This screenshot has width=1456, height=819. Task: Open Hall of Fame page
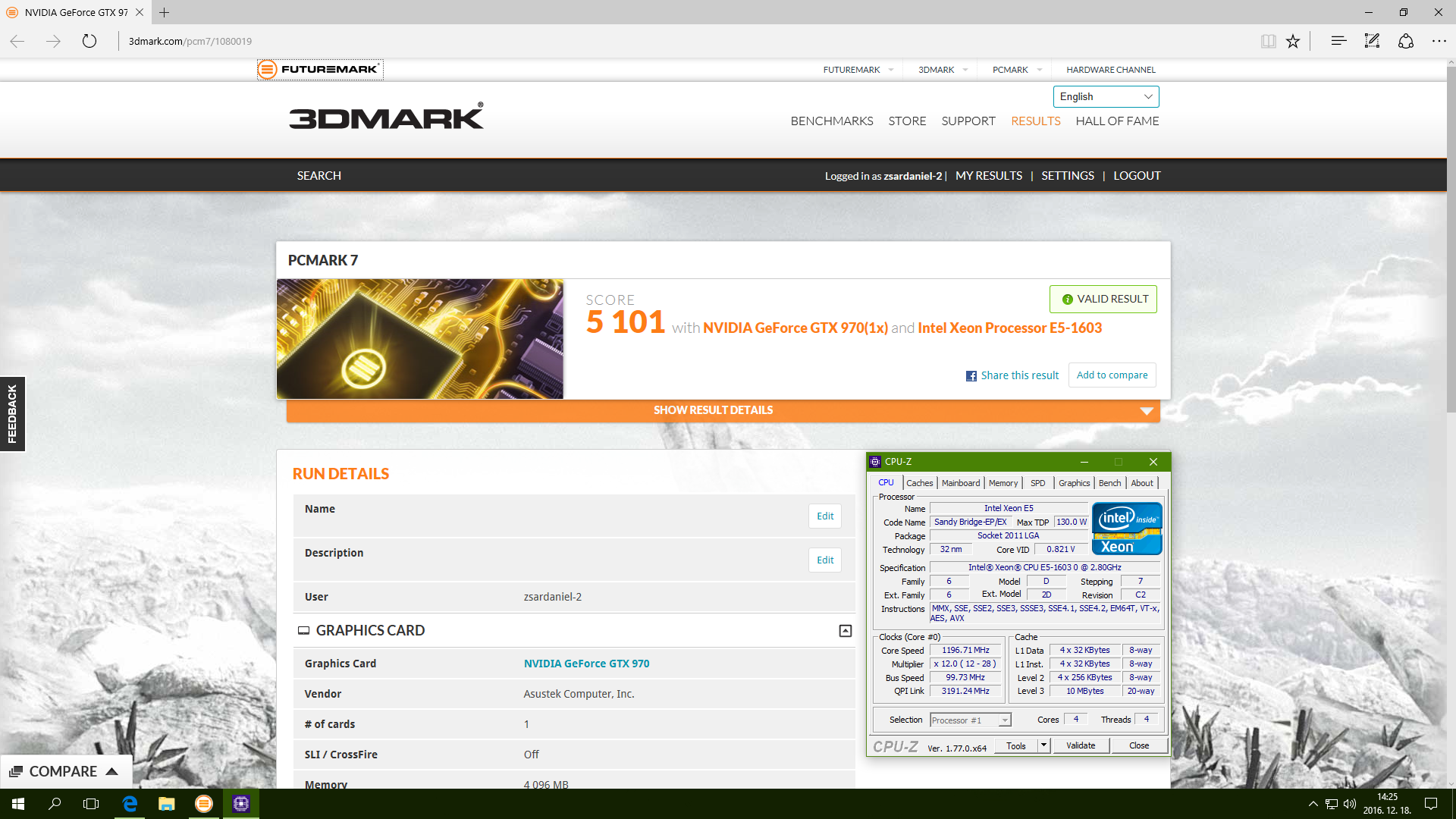(x=1117, y=121)
